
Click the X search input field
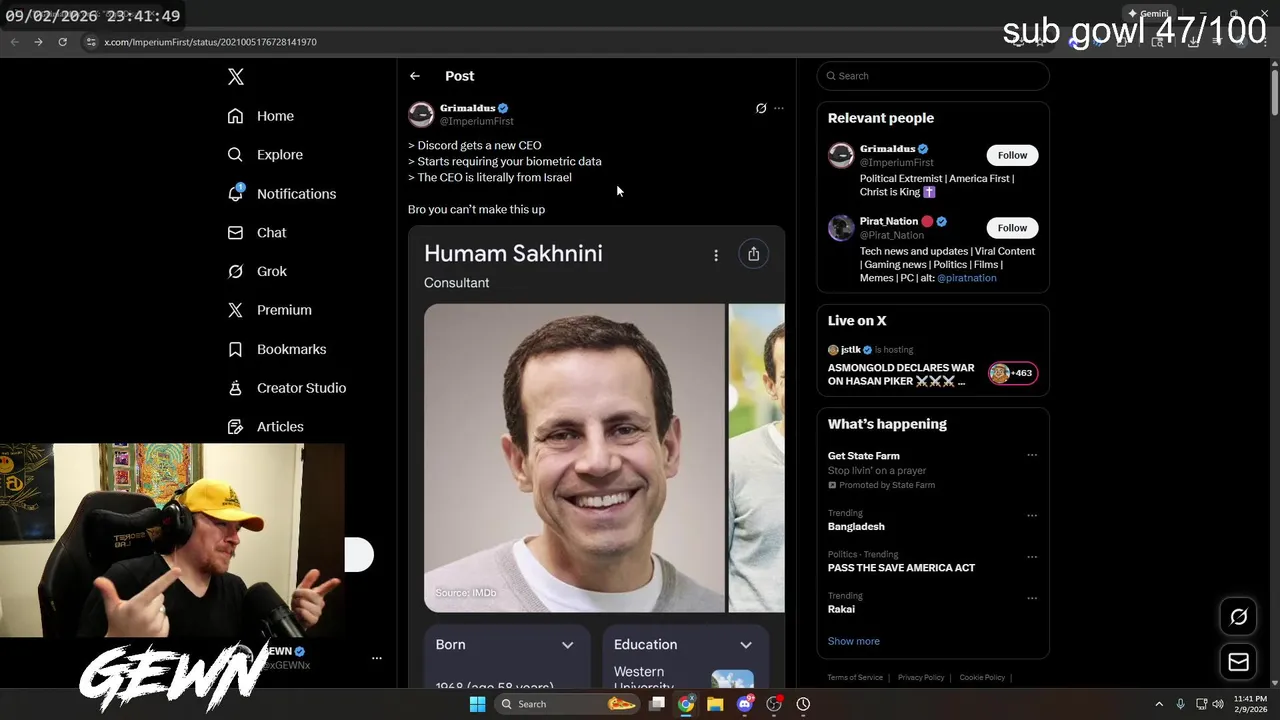click(933, 76)
